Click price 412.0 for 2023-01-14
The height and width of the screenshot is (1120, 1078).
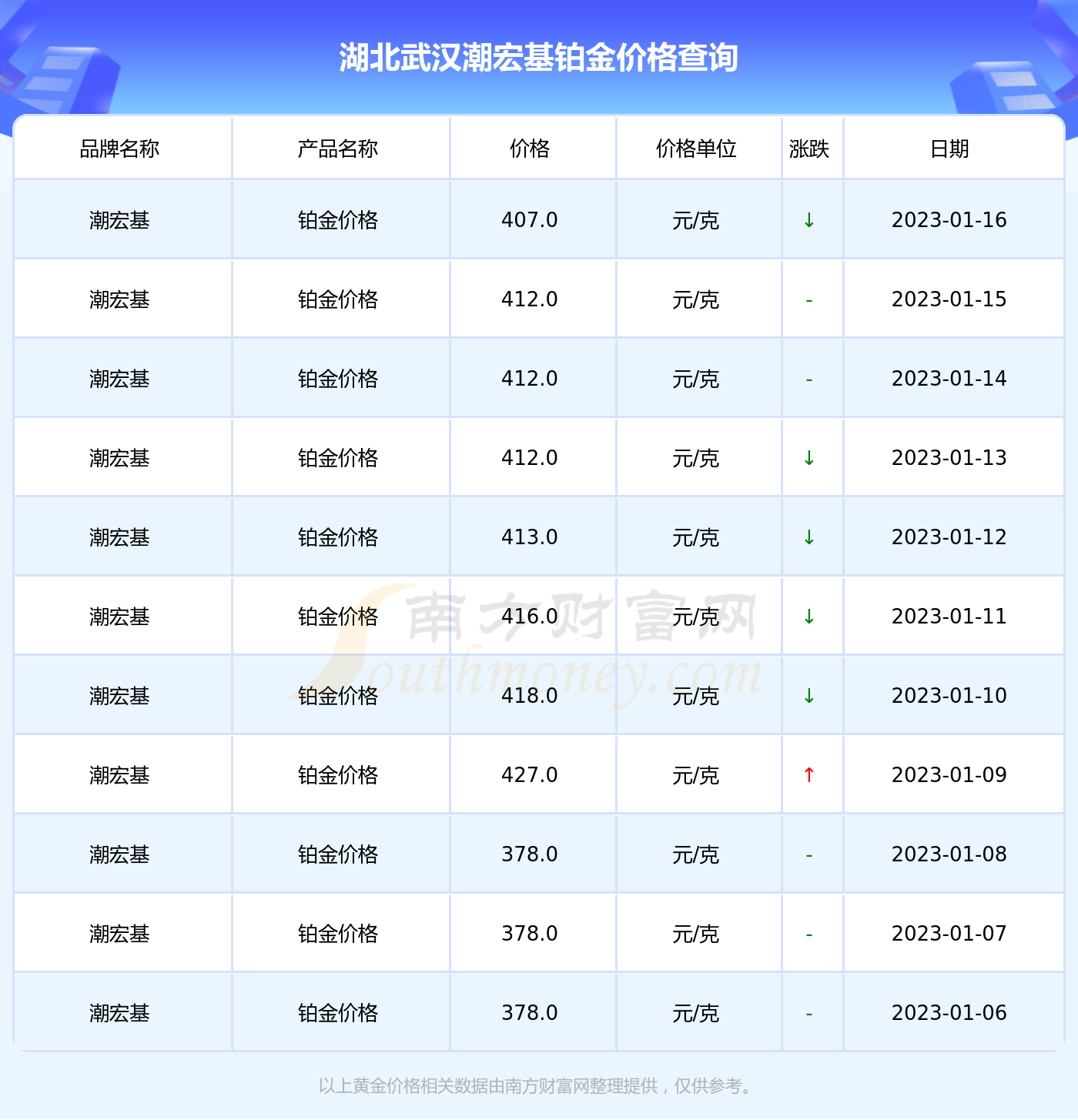pos(530,379)
